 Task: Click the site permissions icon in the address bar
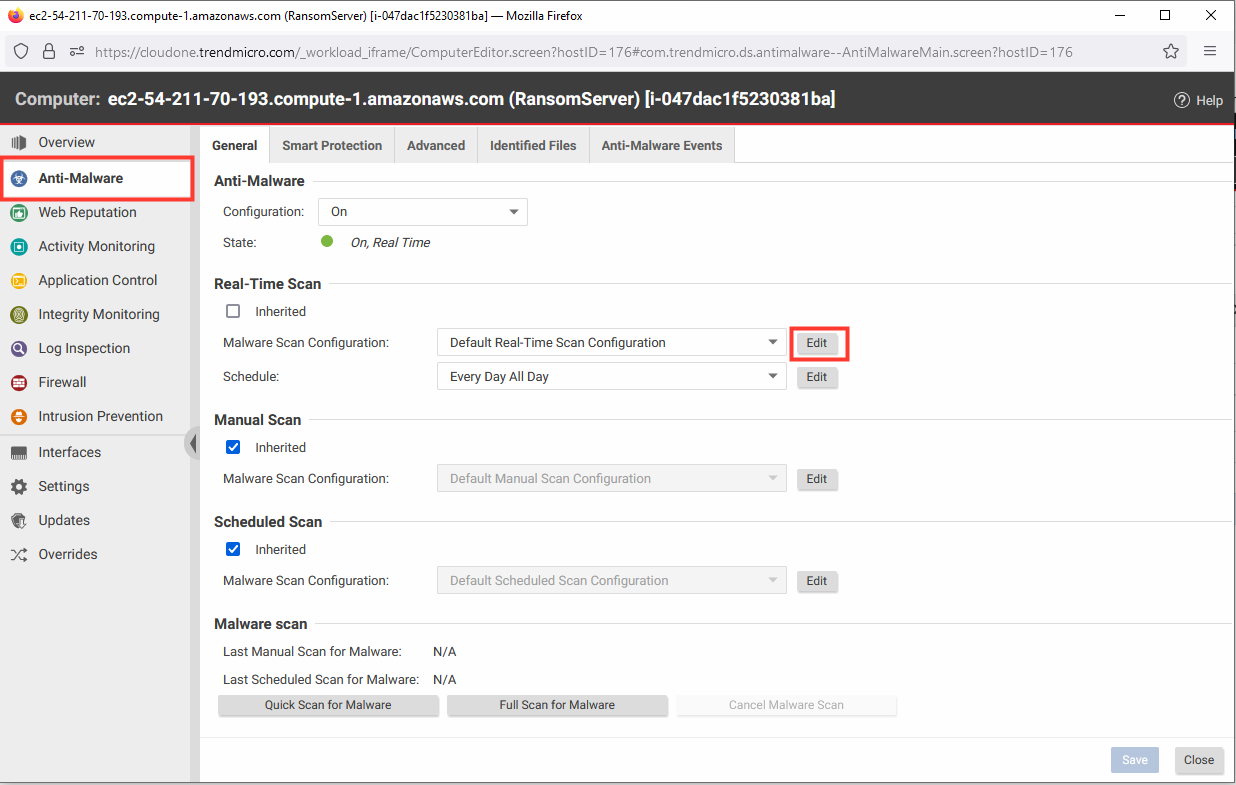tap(77, 52)
